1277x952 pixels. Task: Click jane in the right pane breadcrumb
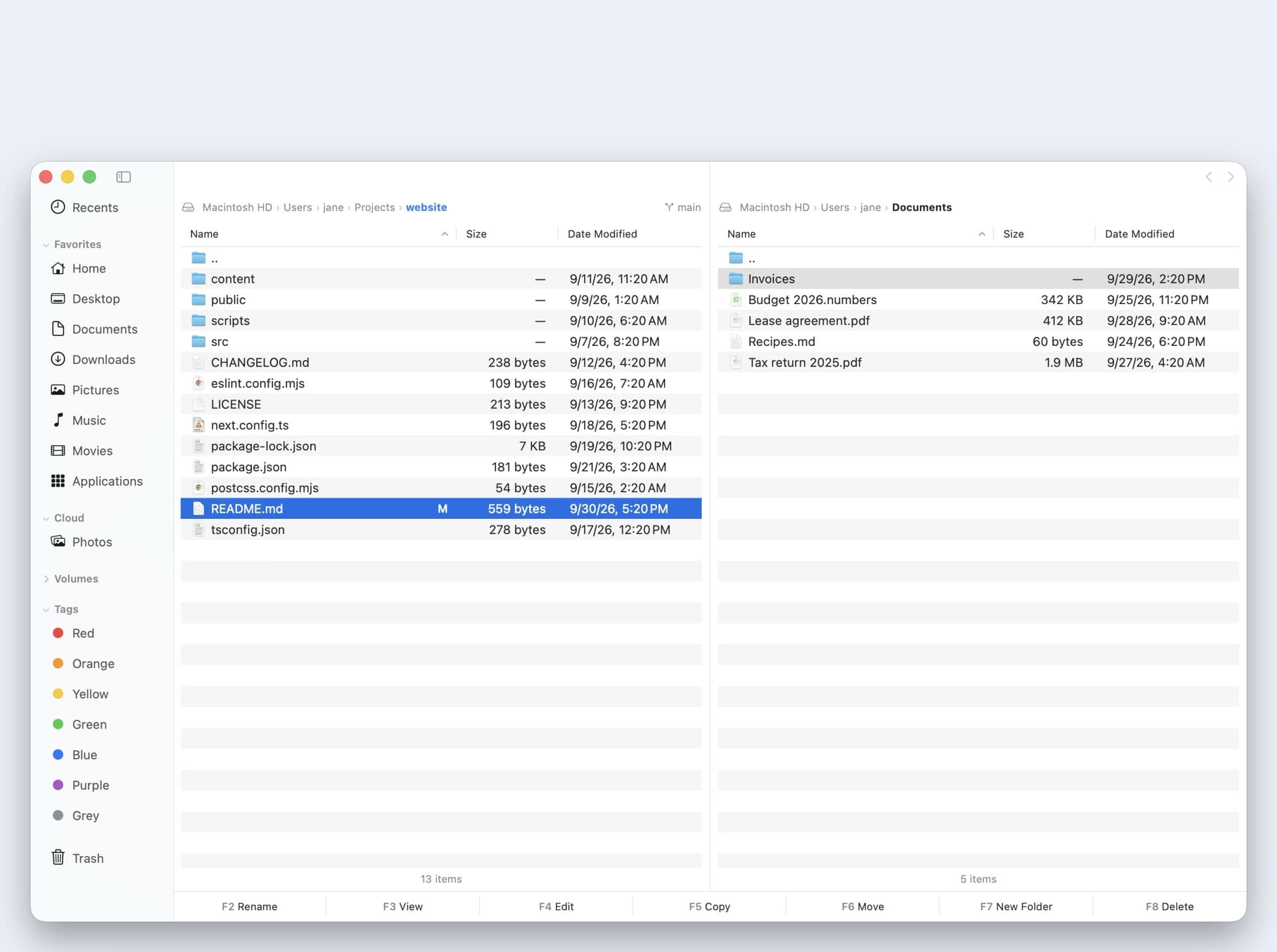[870, 208]
